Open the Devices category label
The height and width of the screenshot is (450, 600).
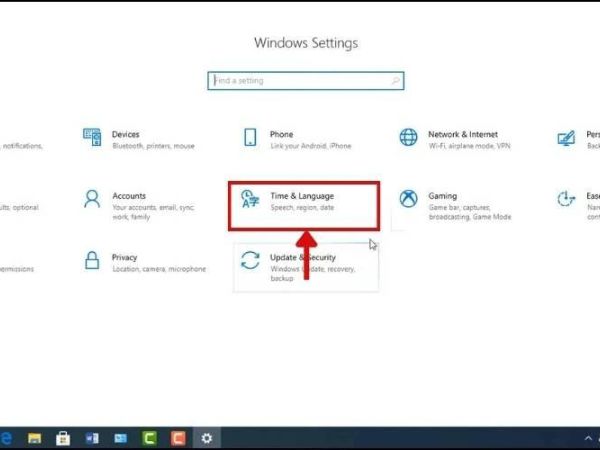coord(126,134)
